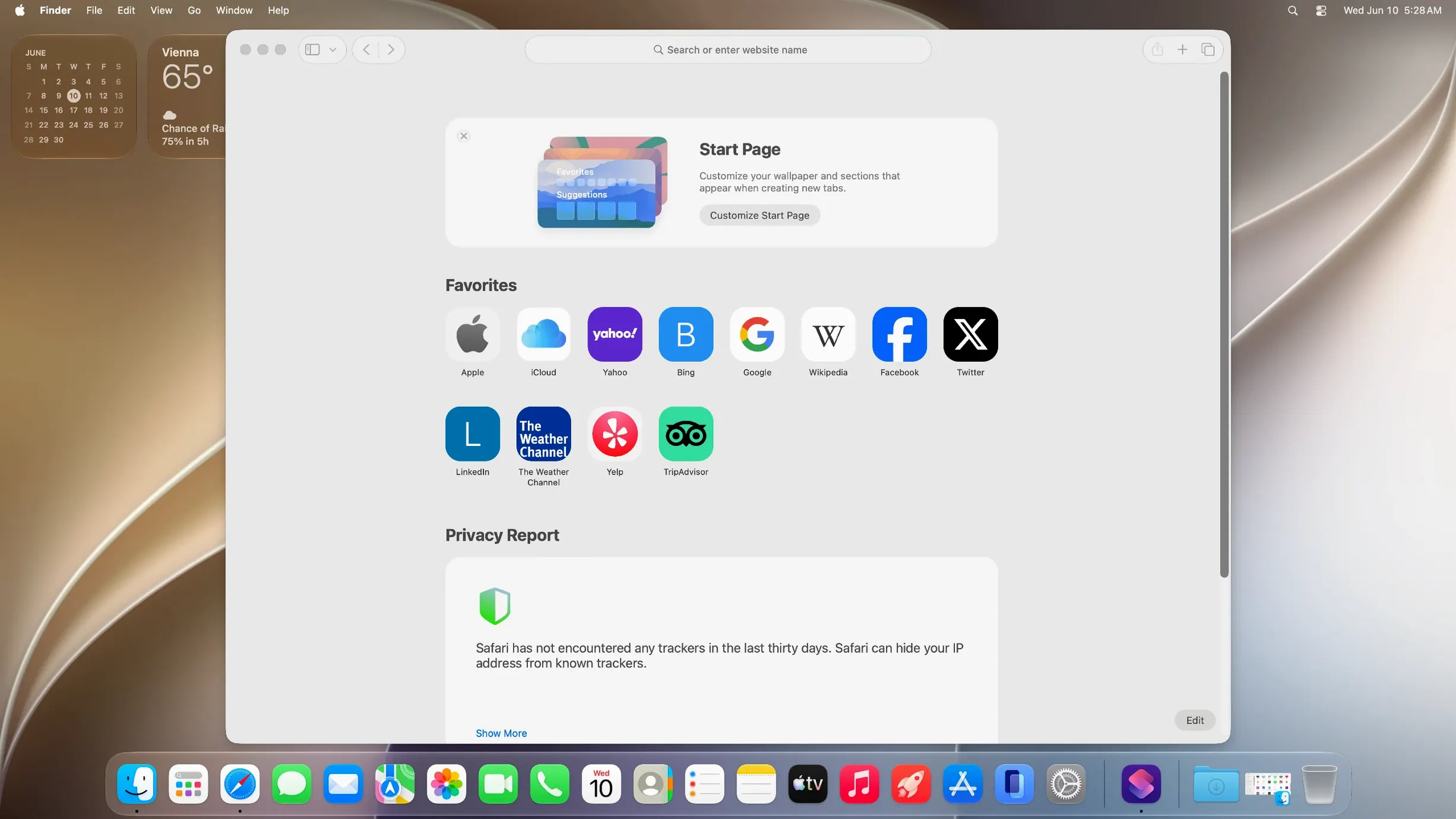Dismiss the Start Page banner
1456x819 pixels.
tap(464, 136)
